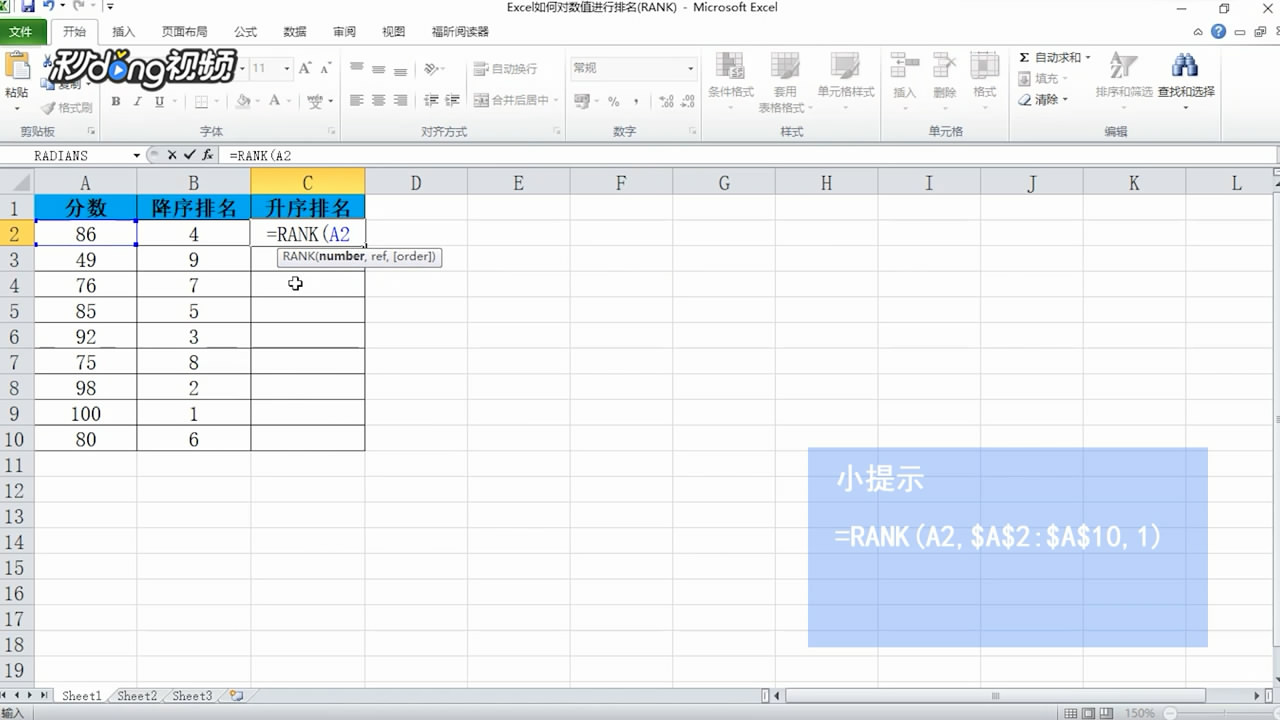The image size is (1280, 720).
Task: Click the delete cells 删除 icon
Action: (945, 65)
